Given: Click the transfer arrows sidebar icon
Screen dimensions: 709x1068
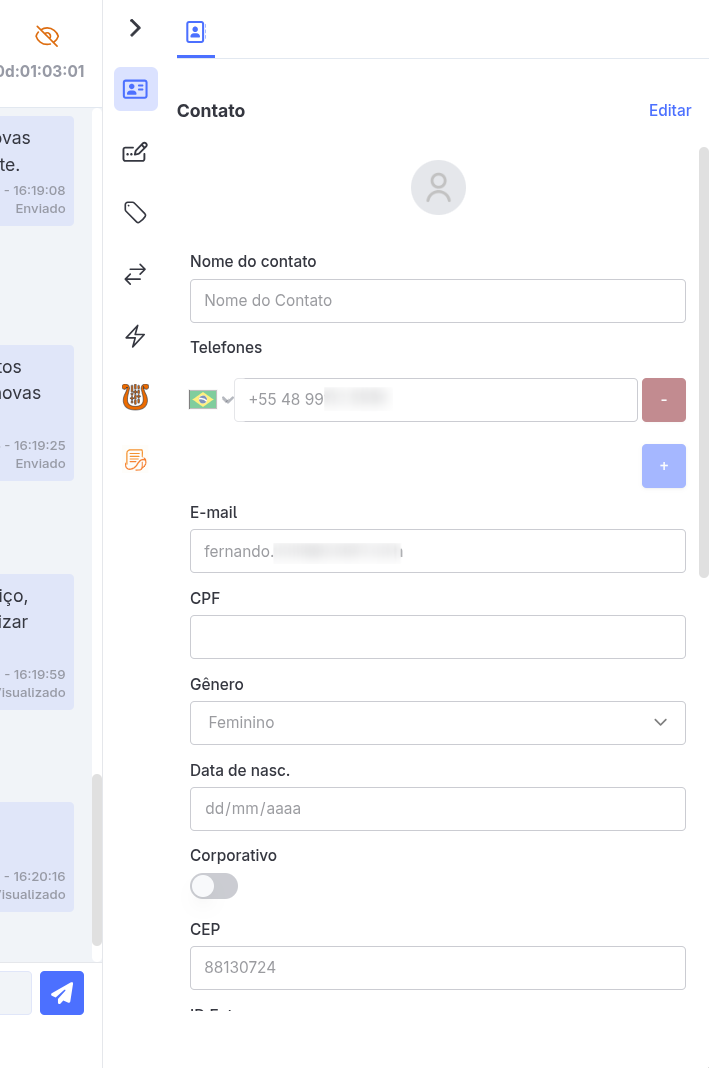Looking at the screenshot, I should click(x=135, y=274).
